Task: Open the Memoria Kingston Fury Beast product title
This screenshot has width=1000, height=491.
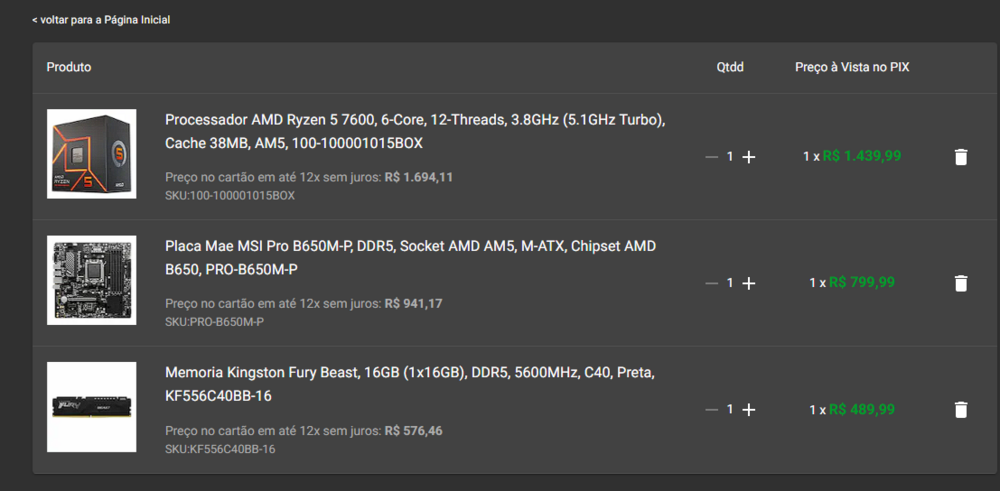Action: tap(410, 384)
